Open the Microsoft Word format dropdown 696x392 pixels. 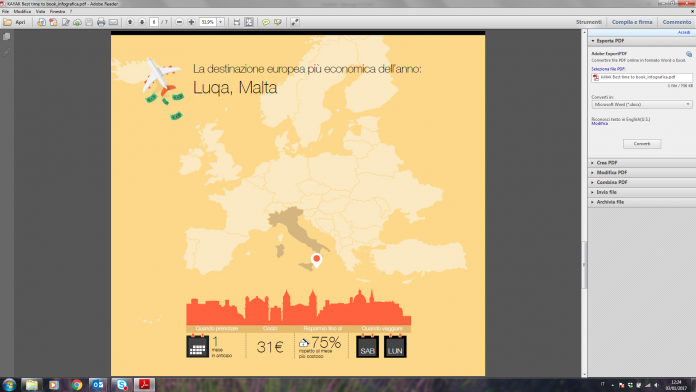[641, 105]
